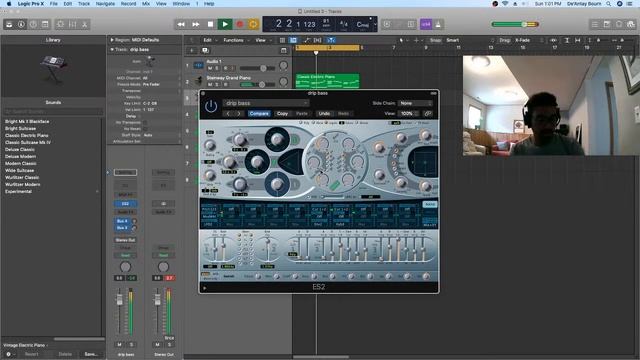This screenshot has height=360, width=640.
Task: Select the Classic Electric Piano green region
Action: tap(327, 81)
